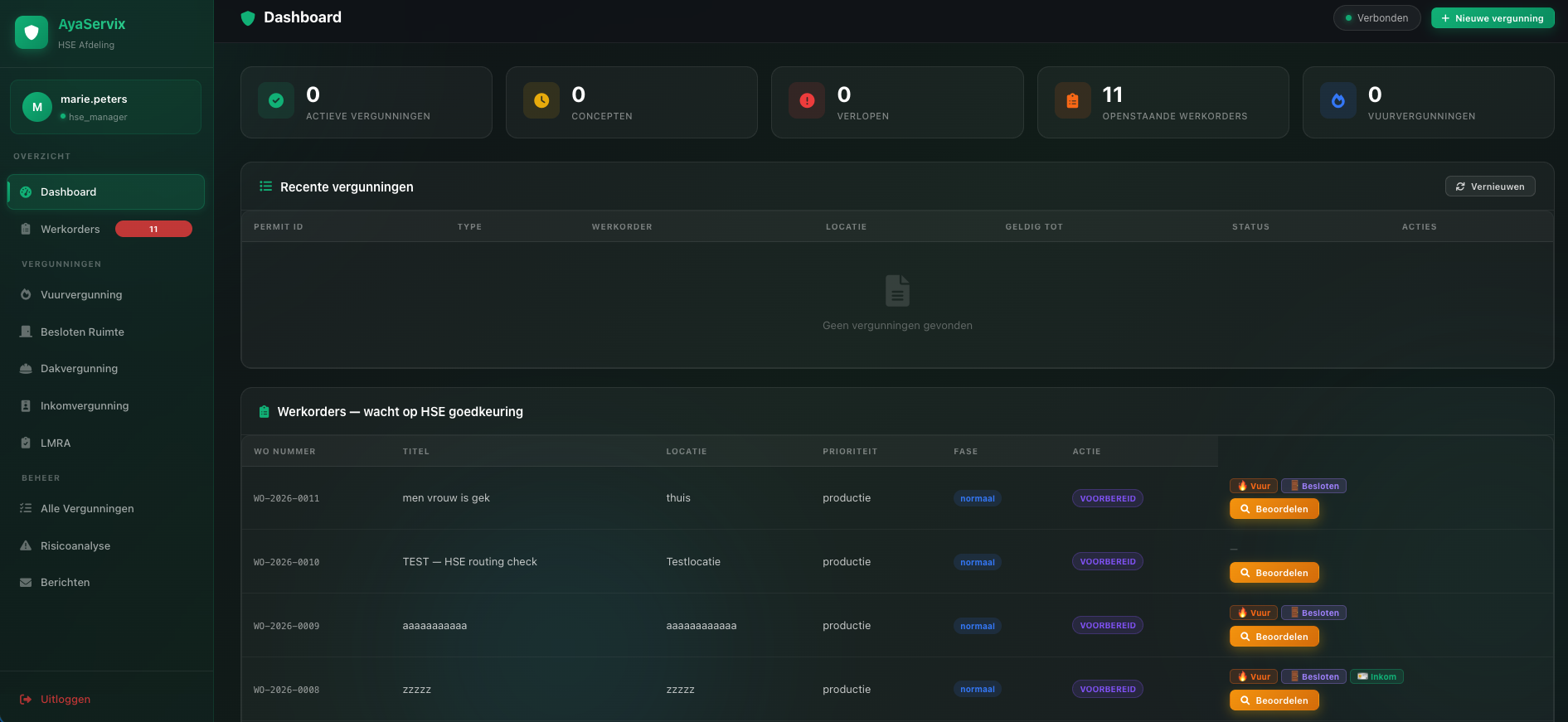Open Inkomvergunning in sidebar

(105, 406)
